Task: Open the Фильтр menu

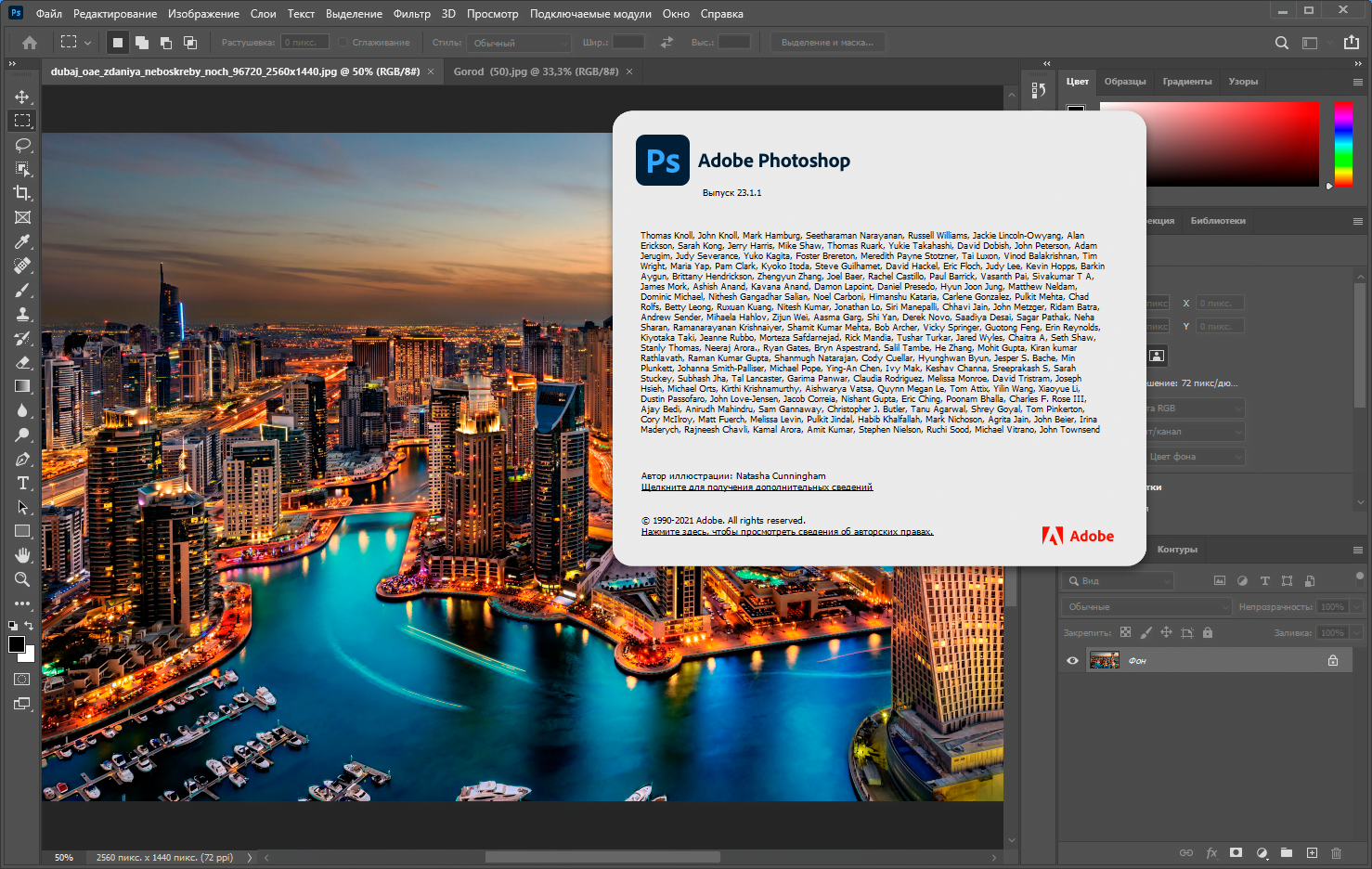Action: point(411,14)
